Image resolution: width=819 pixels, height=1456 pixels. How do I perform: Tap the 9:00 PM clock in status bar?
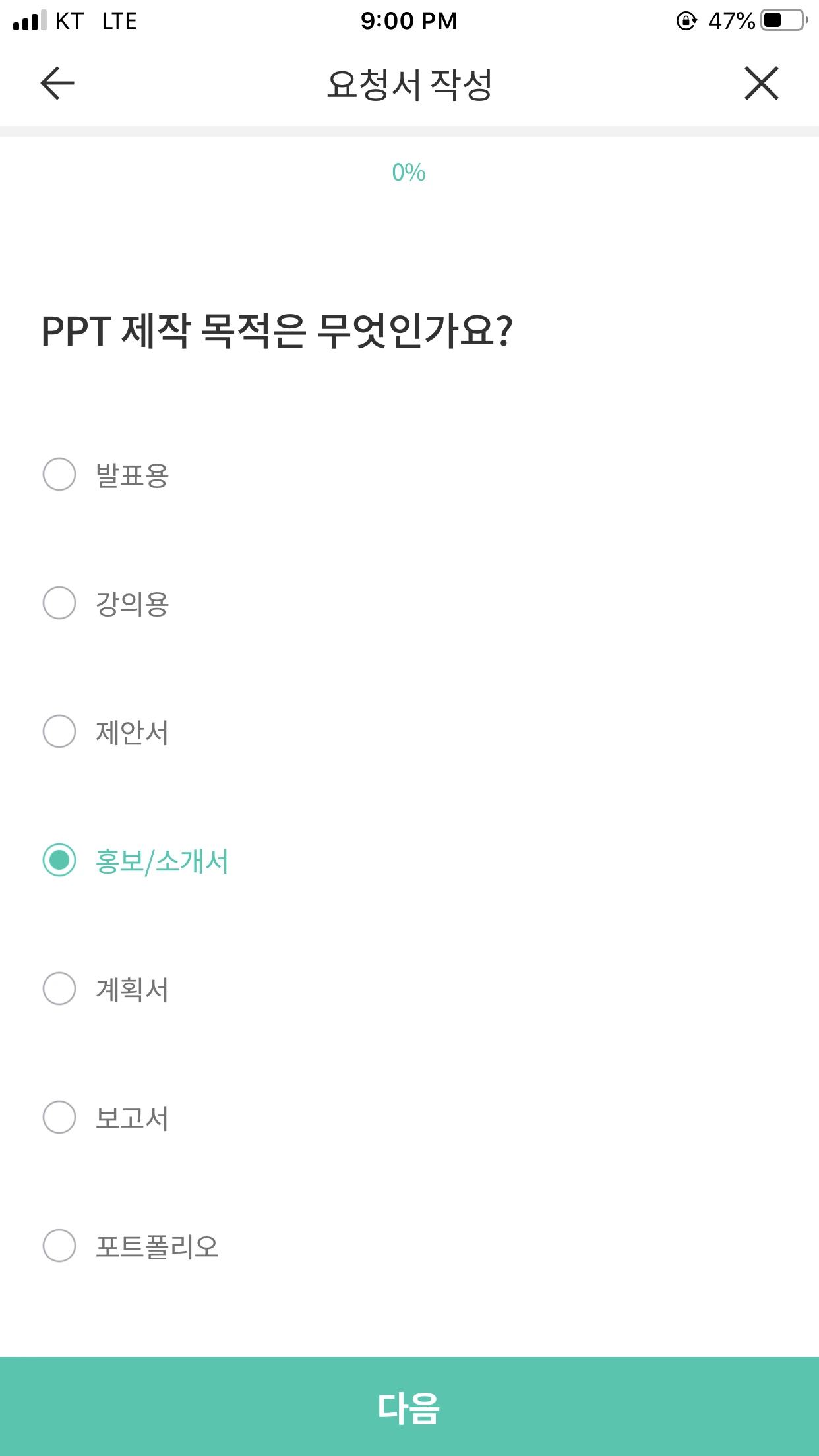[409, 21]
